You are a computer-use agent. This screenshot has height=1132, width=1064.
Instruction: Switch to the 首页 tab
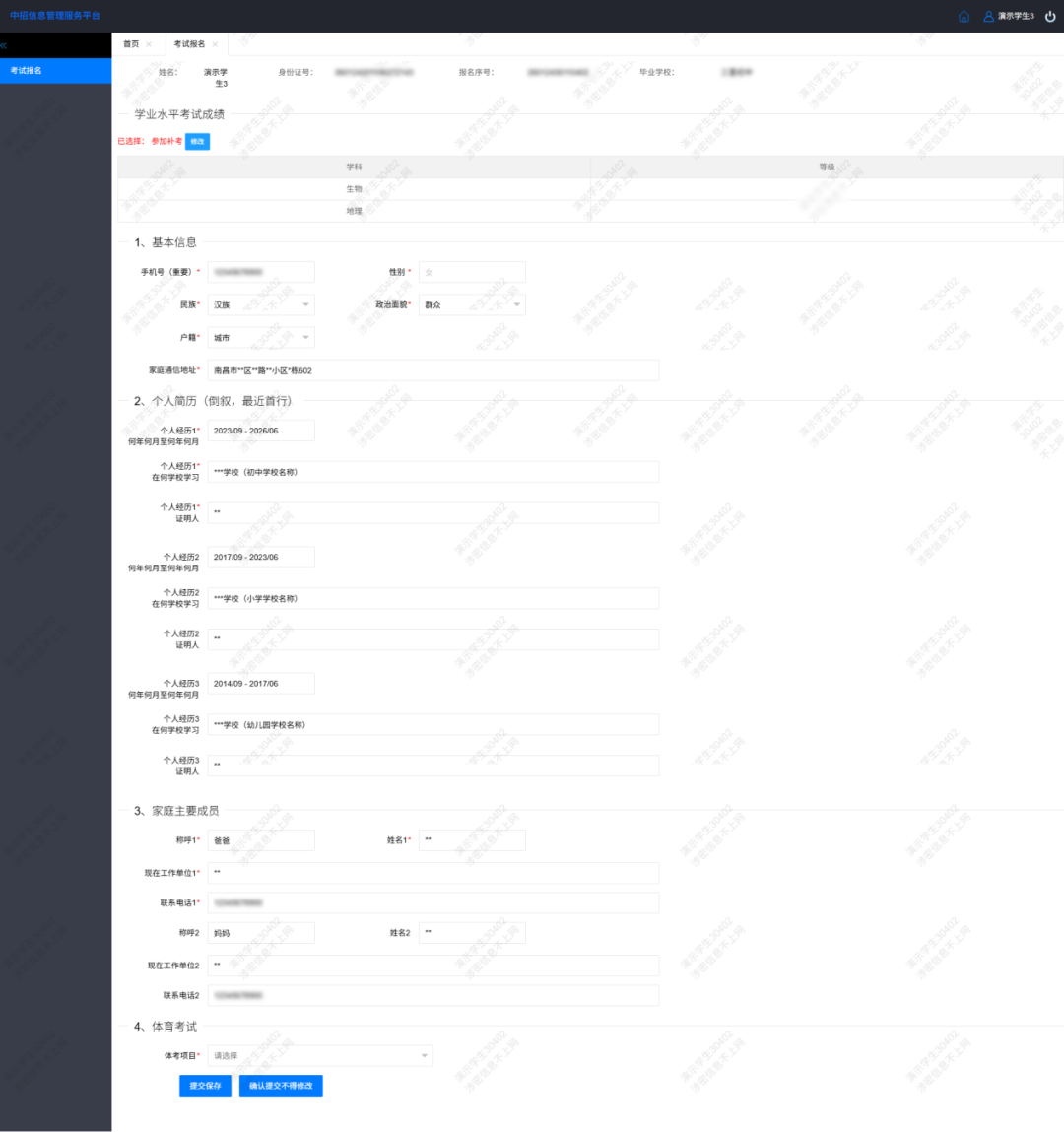(131, 44)
